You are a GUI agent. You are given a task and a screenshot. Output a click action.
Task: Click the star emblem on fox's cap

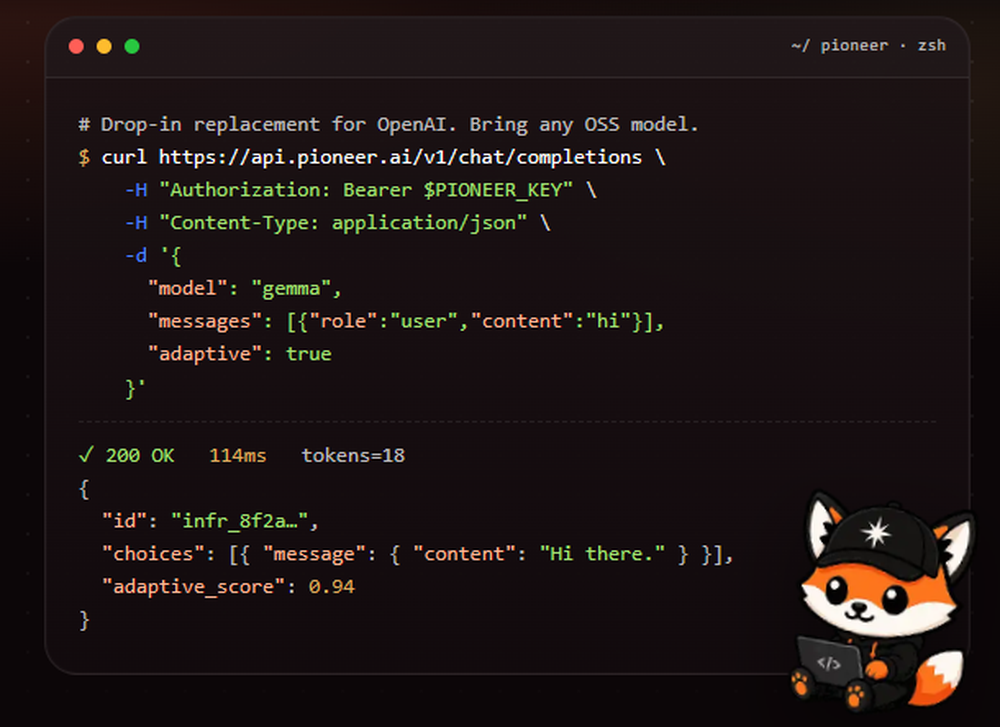pyautogui.click(x=876, y=532)
